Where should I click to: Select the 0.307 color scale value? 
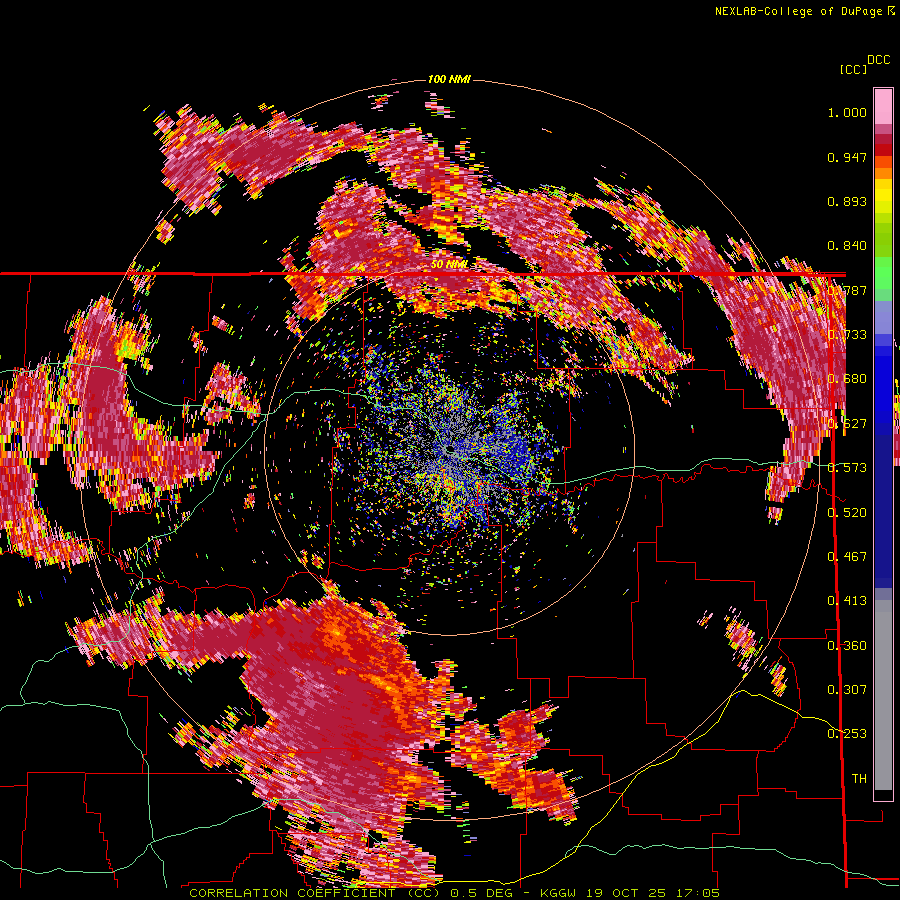pyautogui.click(x=847, y=690)
